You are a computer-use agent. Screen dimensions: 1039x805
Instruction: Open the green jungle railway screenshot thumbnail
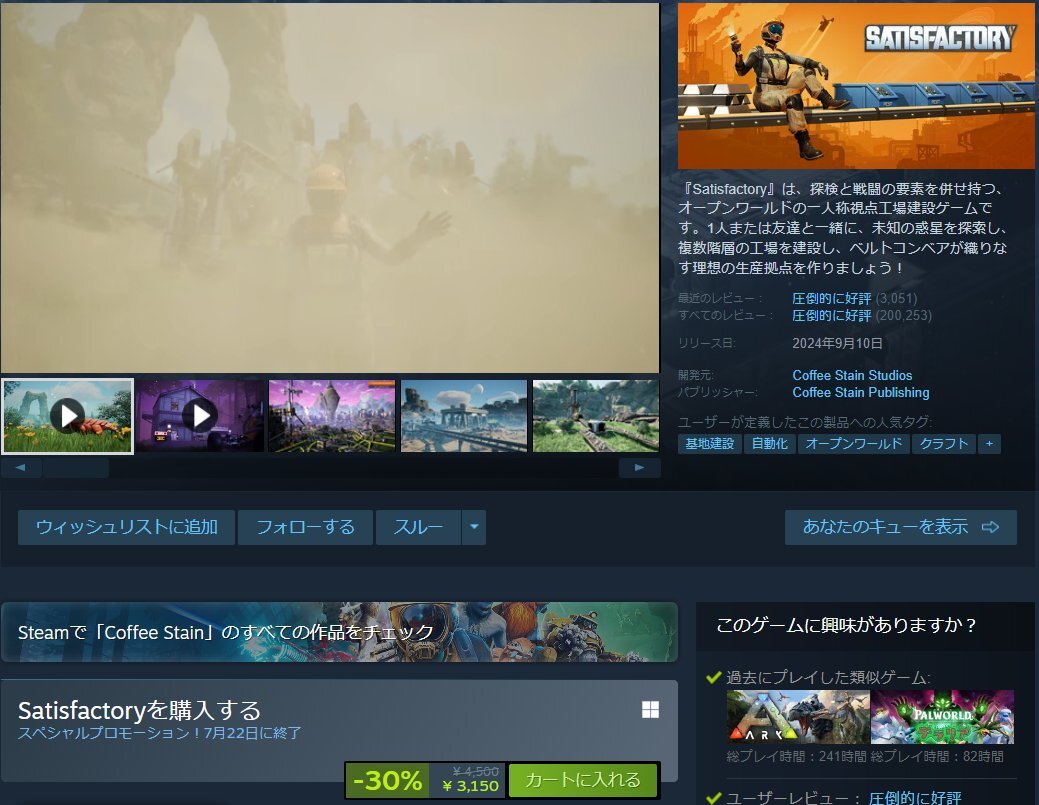coord(596,416)
